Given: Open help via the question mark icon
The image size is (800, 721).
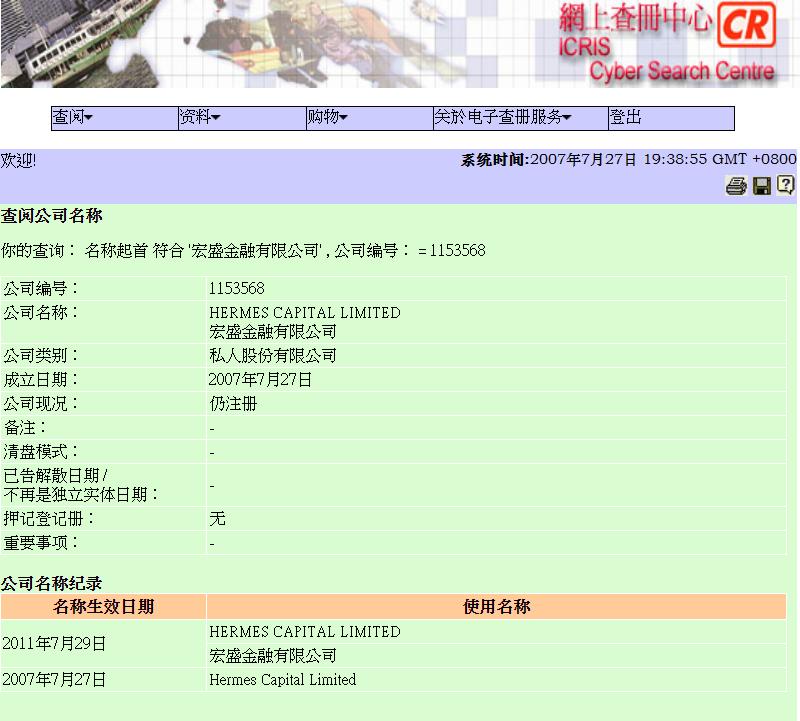Looking at the screenshot, I should click(x=786, y=184).
